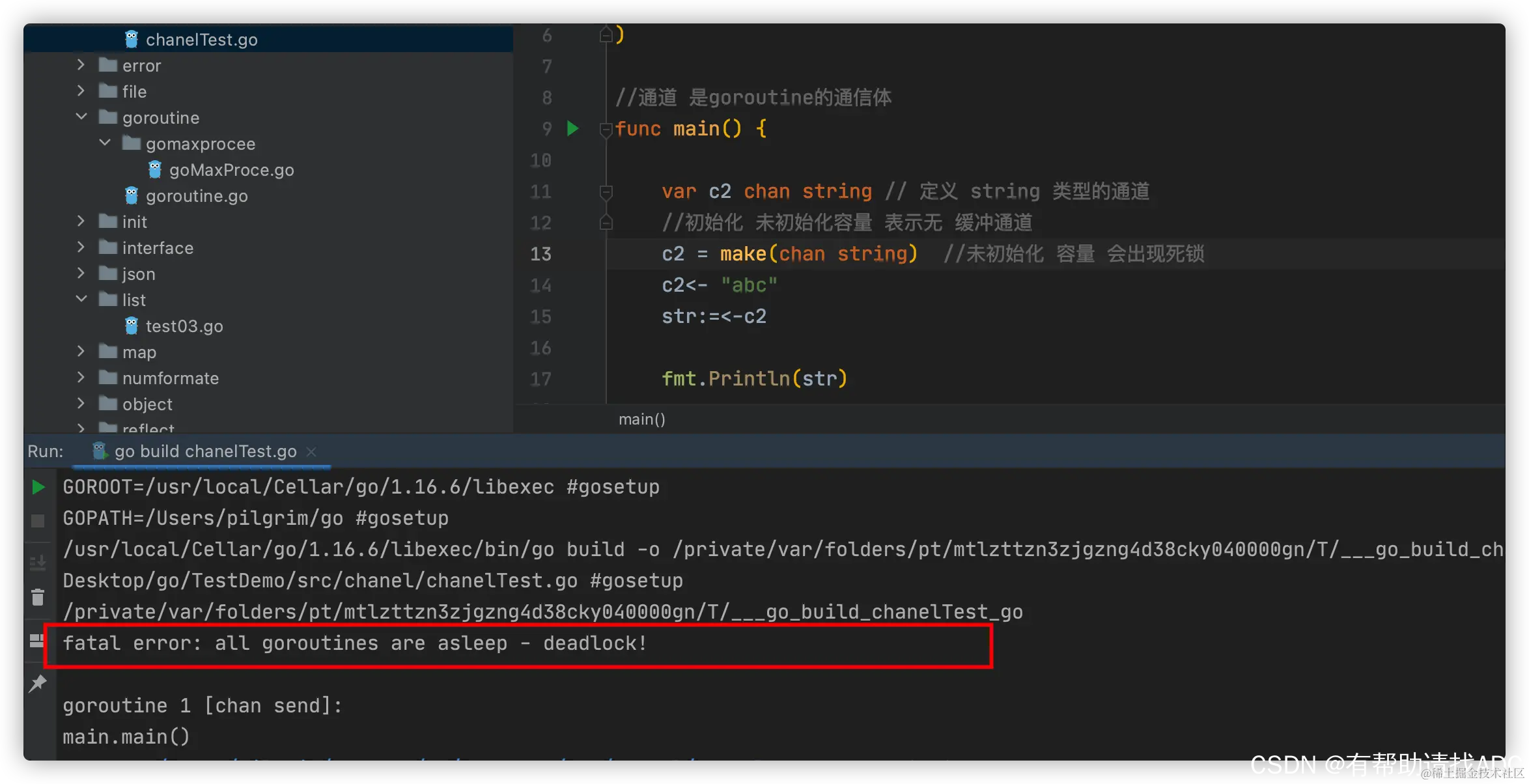Viewport: 1529px width, 784px height.
Task: Click the scroll to end icon
Action: (x=38, y=563)
